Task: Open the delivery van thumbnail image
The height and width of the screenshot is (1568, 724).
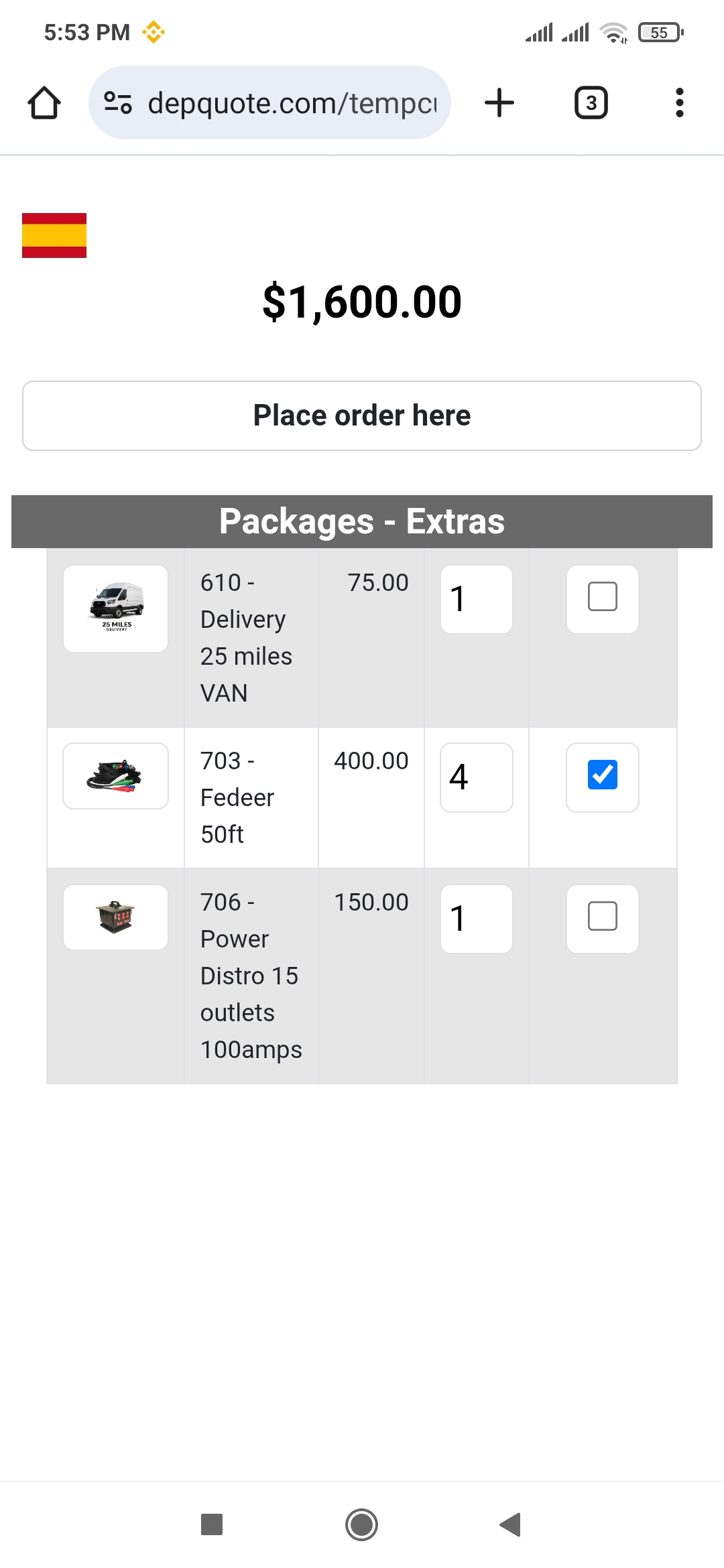Action: click(x=116, y=608)
